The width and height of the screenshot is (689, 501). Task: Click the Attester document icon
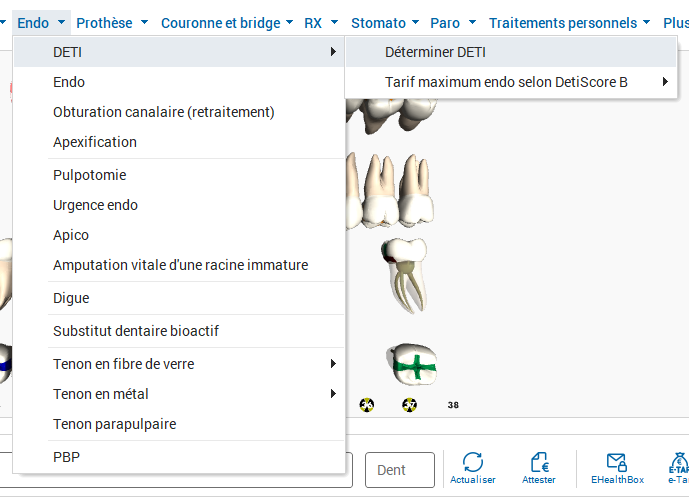[539, 462]
